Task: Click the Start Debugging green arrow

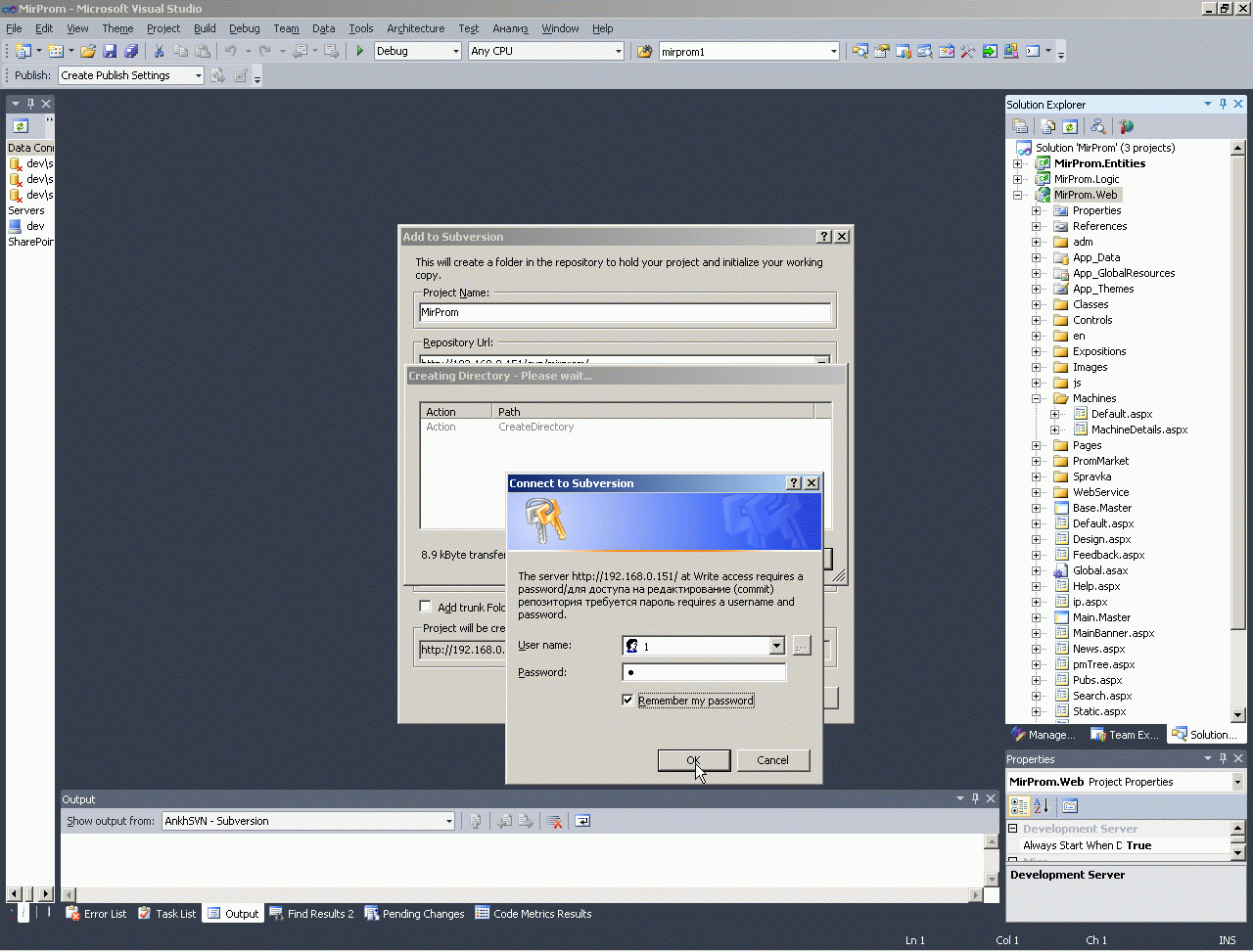Action: 360,51
